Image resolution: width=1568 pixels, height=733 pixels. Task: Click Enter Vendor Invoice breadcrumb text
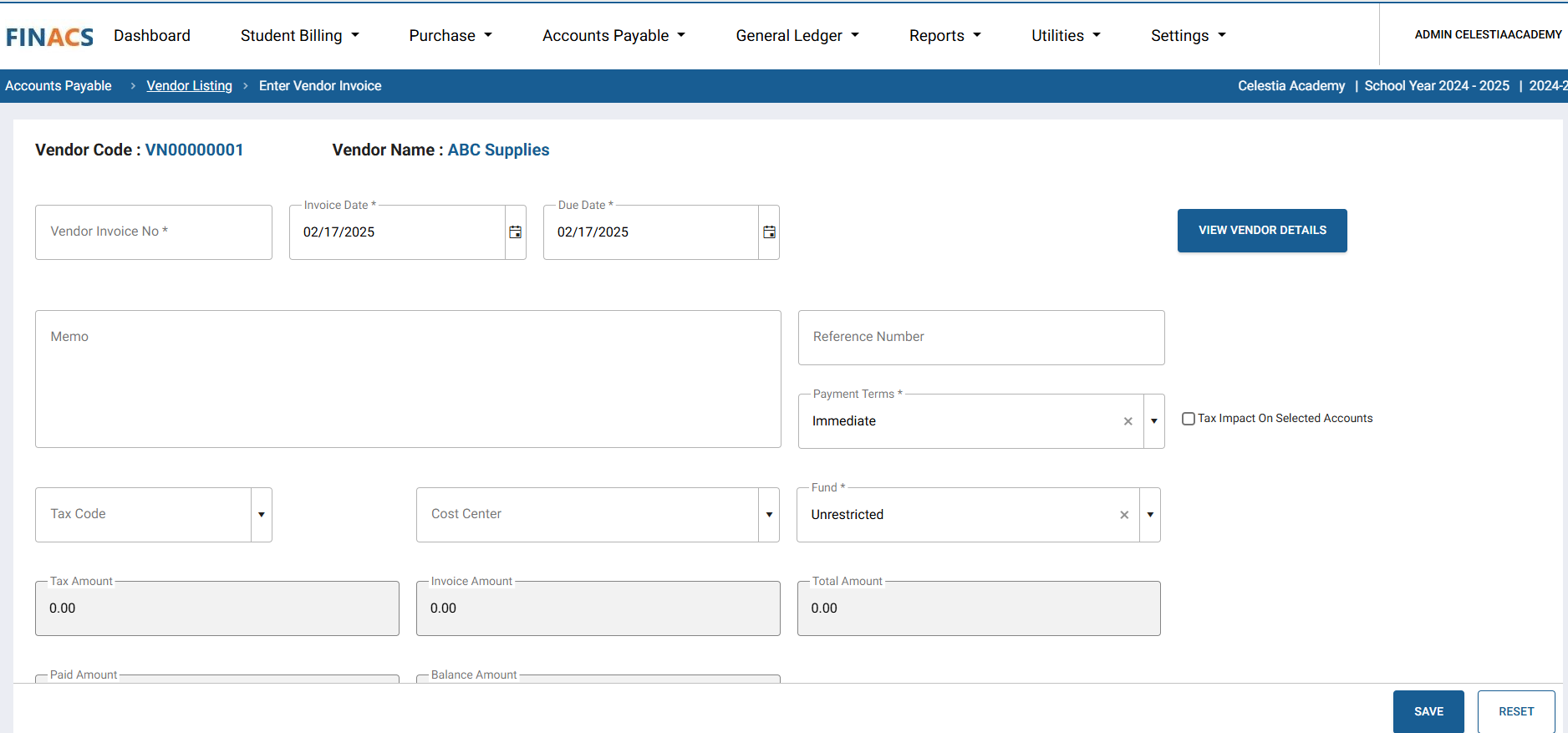click(x=320, y=86)
